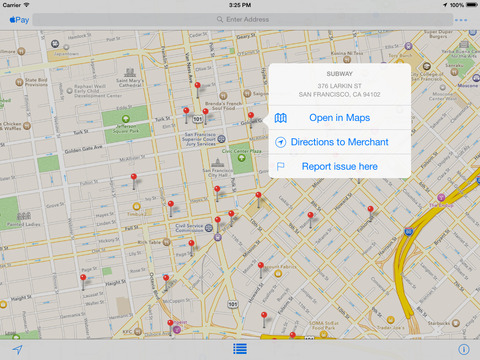Screen dimensions: 480x360
Task: Tap the 376 LARKIN ST address line
Action: tap(339, 86)
